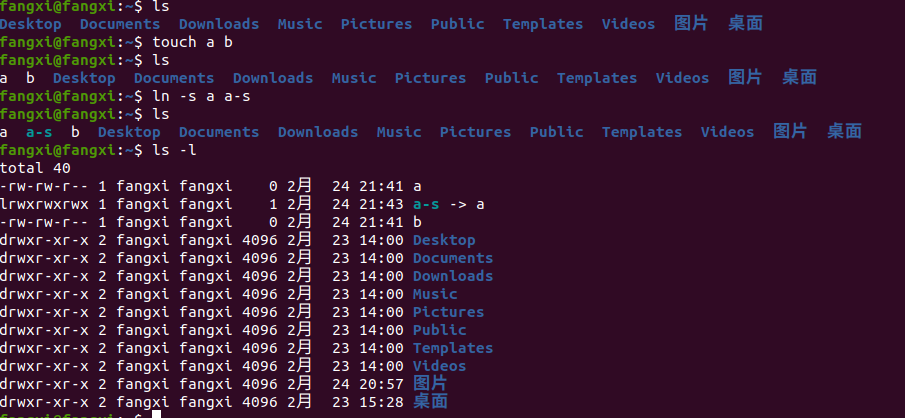905x418 pixels.
Task: Click the size 4096 on the Music row
Action: [x=260, y=294]
